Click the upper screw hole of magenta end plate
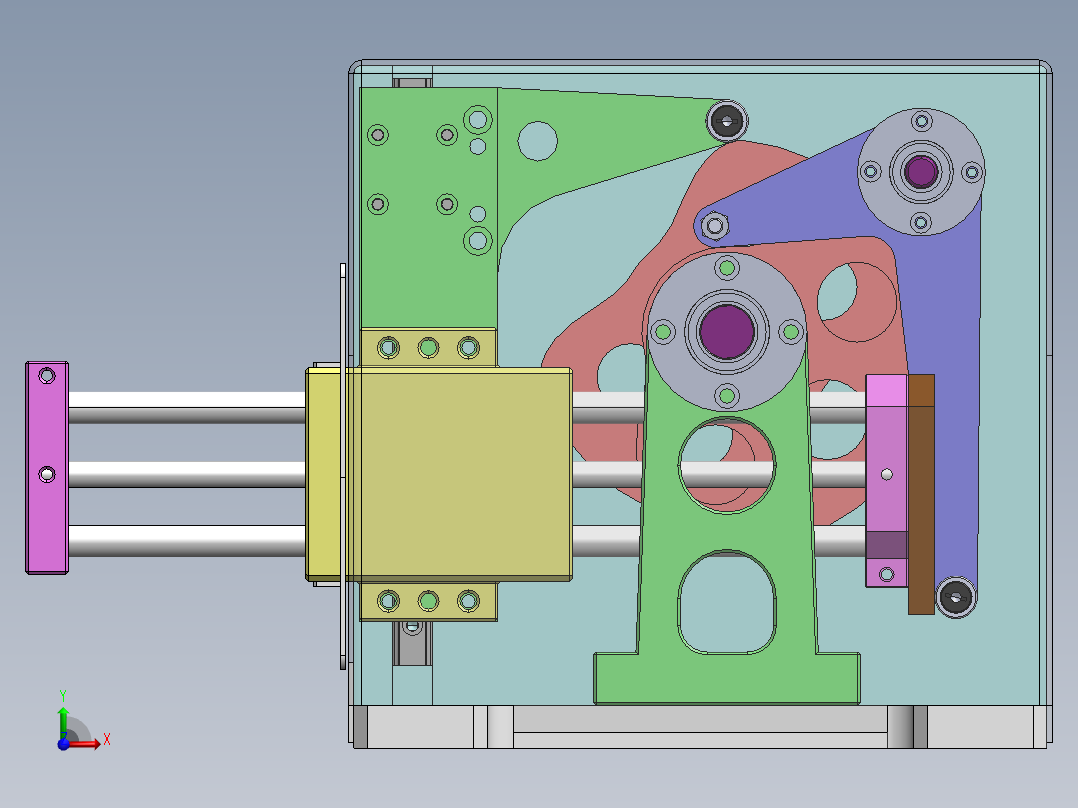The image size is (1078, 808). (47, 375)
